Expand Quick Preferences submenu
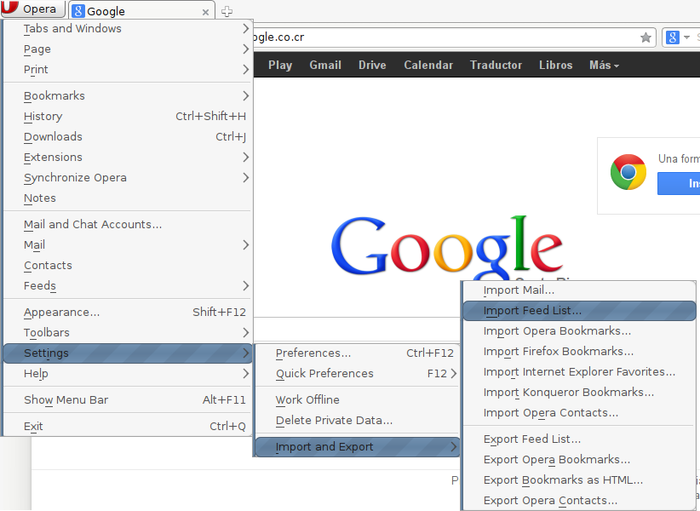700x511 pixels. 358,374
